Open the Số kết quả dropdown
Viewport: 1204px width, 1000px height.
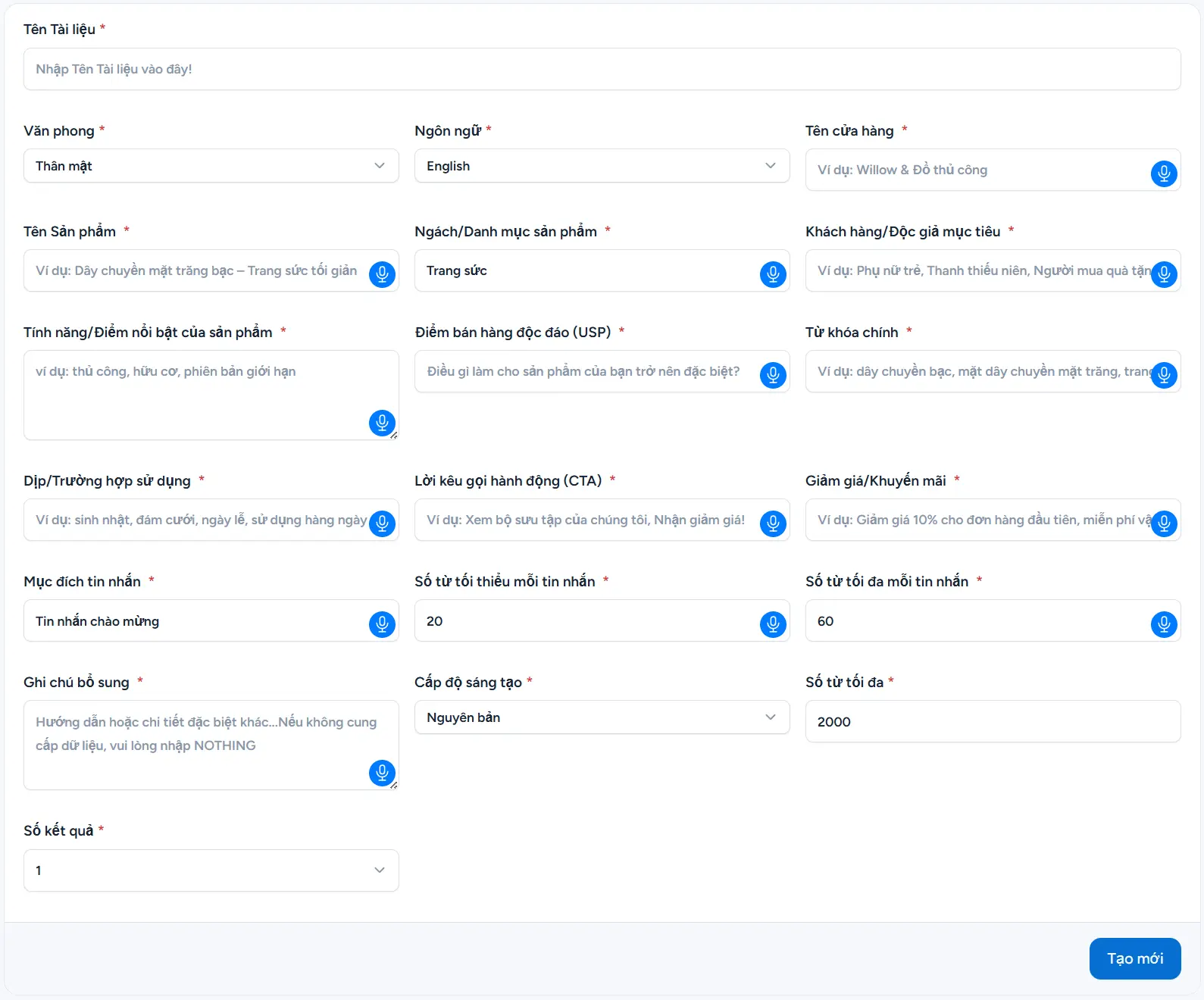coord(211,870)
